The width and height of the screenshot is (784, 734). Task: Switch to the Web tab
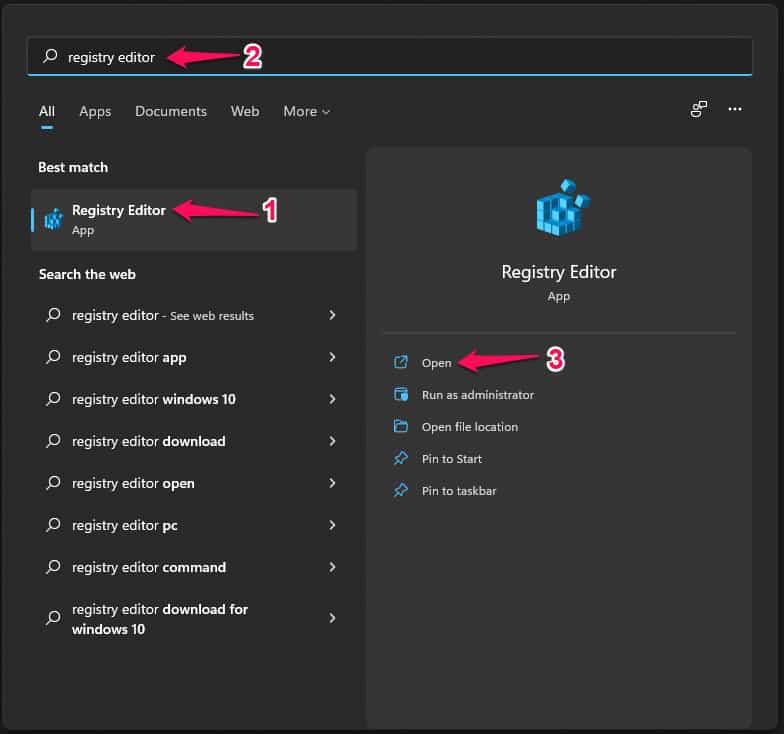coord(244,111)
